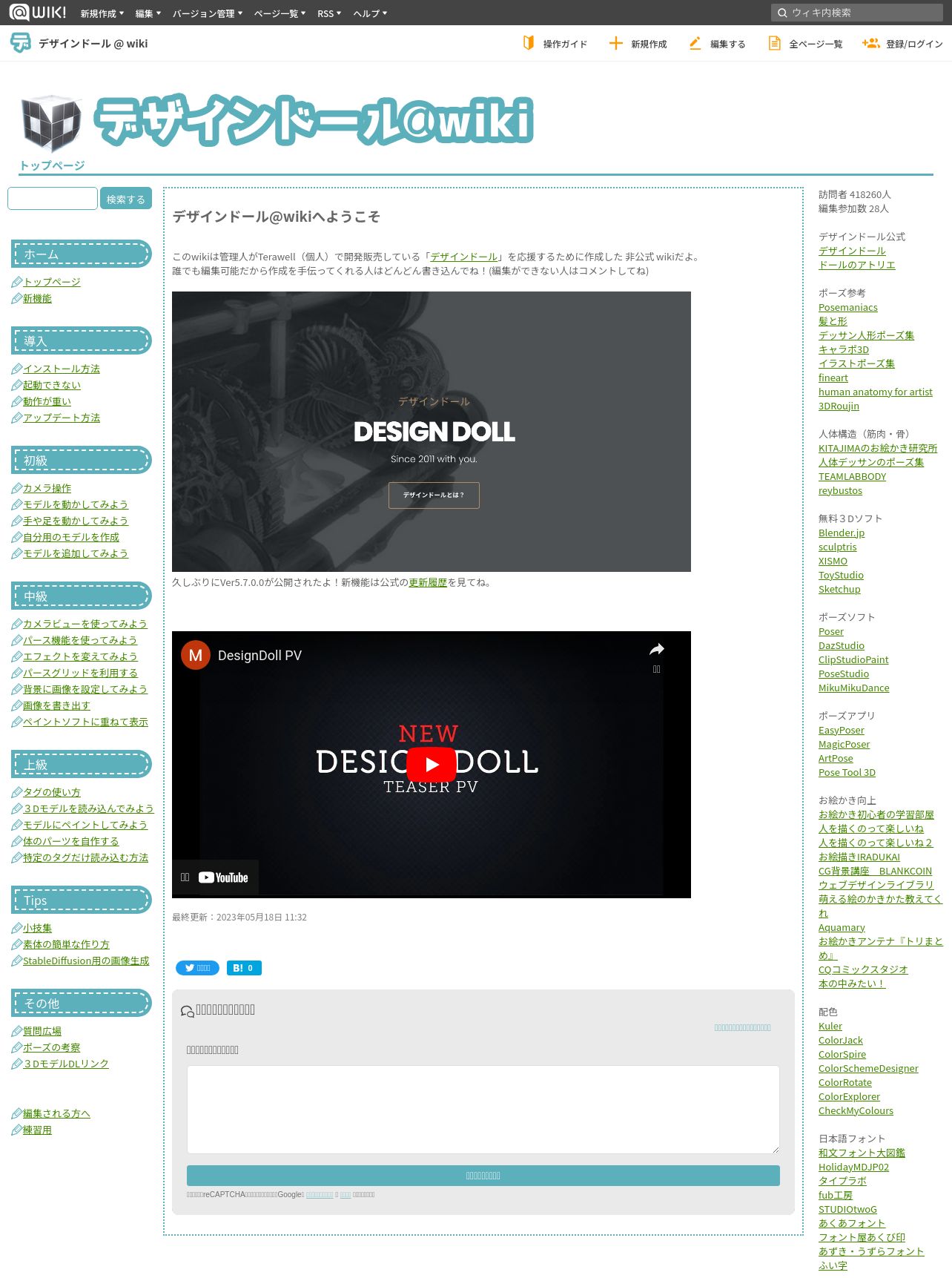Click the Twitter tweet button
952x1278 pixels.
[197, 968]
